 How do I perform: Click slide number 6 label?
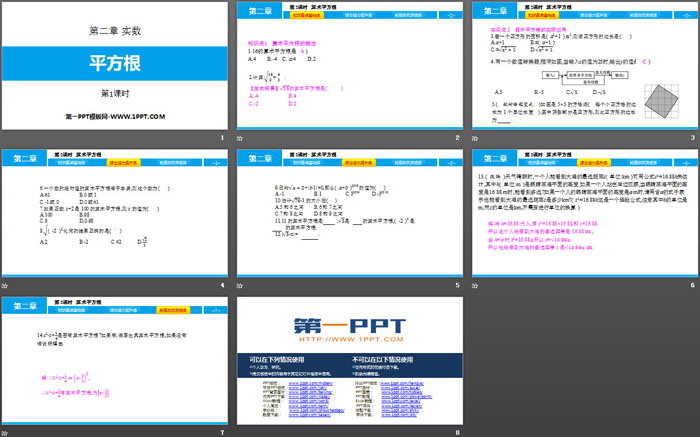[x=692, y=285]
